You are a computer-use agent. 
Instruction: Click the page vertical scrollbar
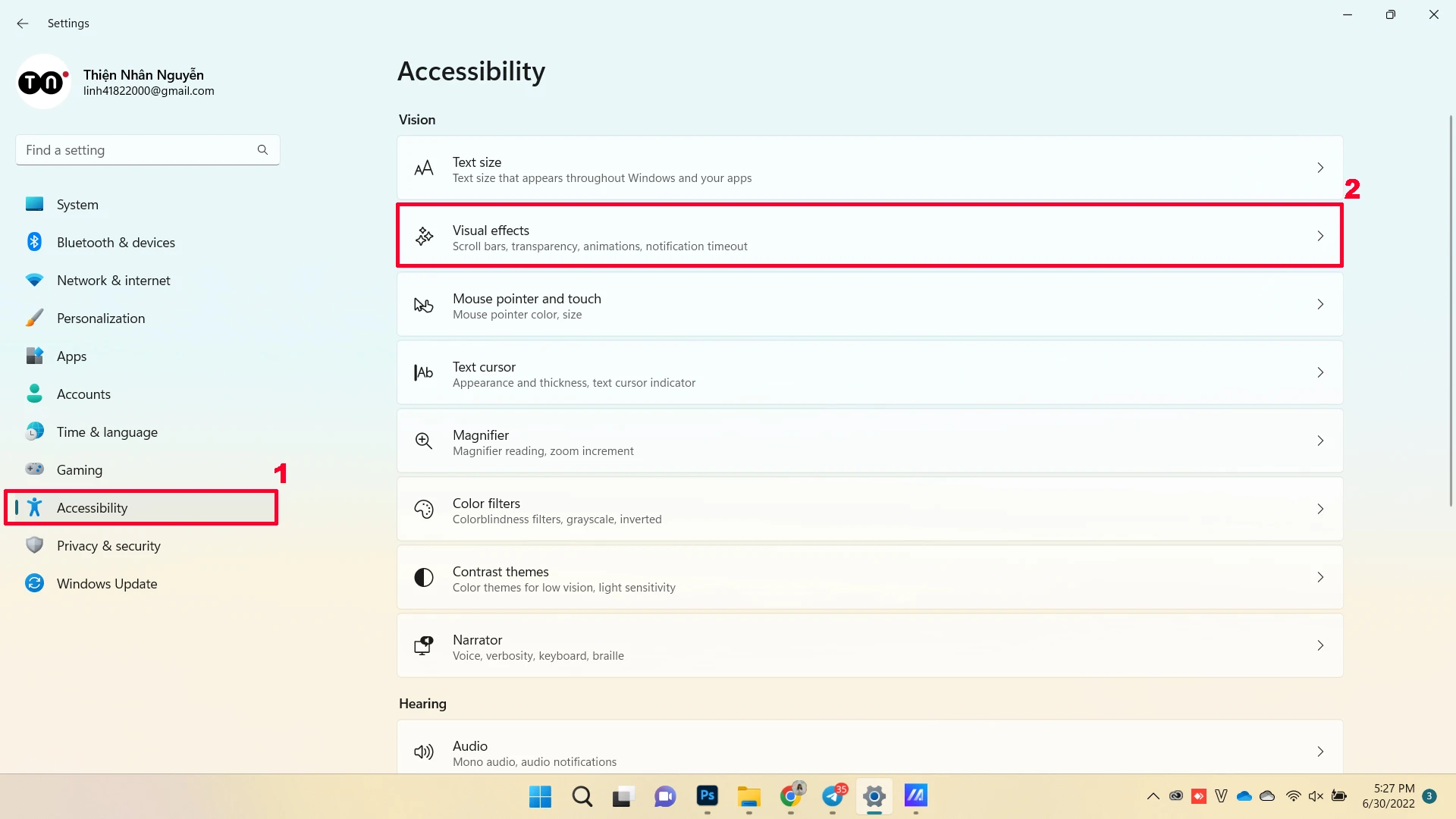1451,311
